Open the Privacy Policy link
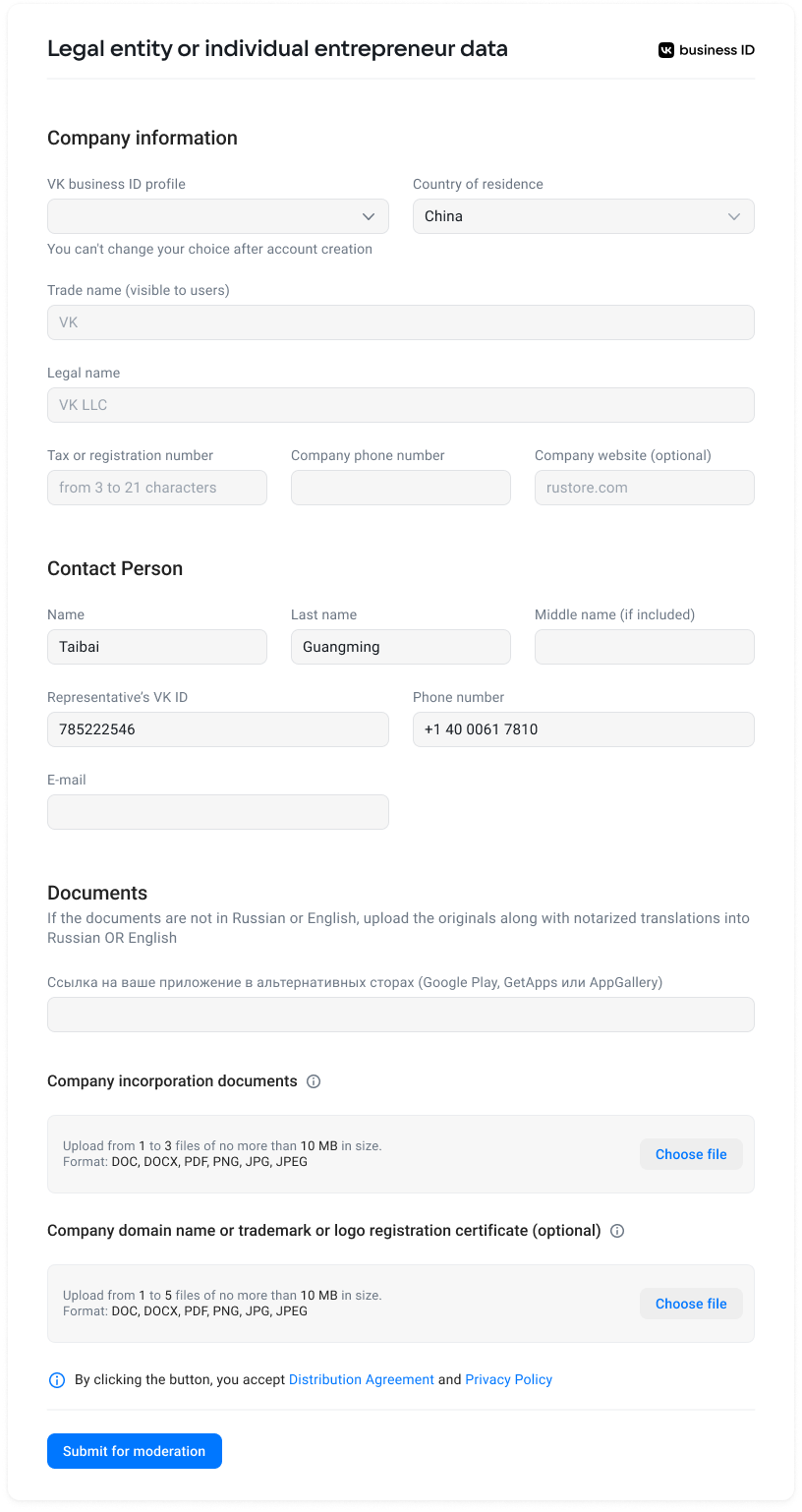Screen dimensions: 802x1512 pyautogui.click(x=508, y=1380)
